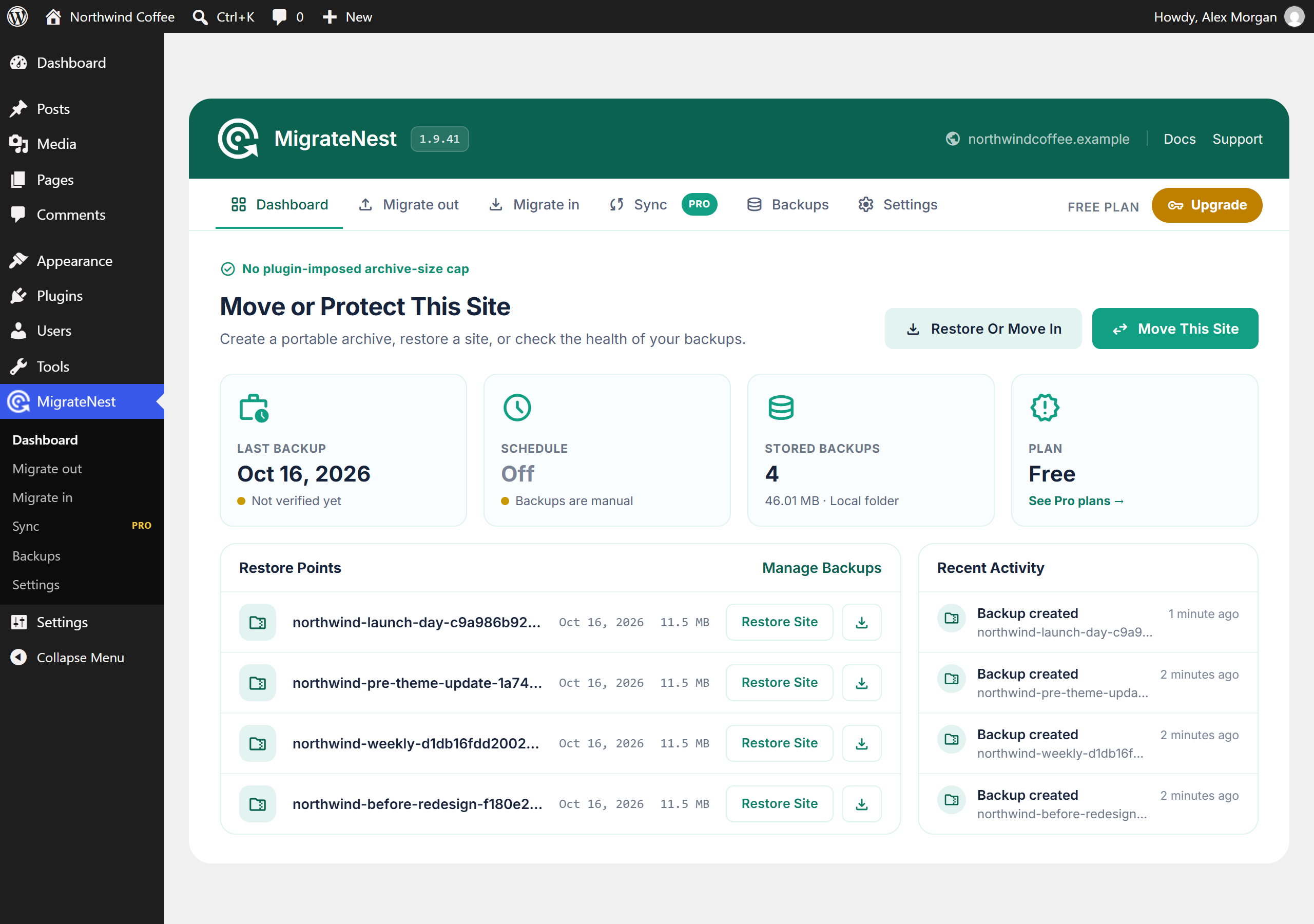Viewport: 1314px width, 924px height.
Task: Open the Support link
Action: click(x=1236, y=139)
